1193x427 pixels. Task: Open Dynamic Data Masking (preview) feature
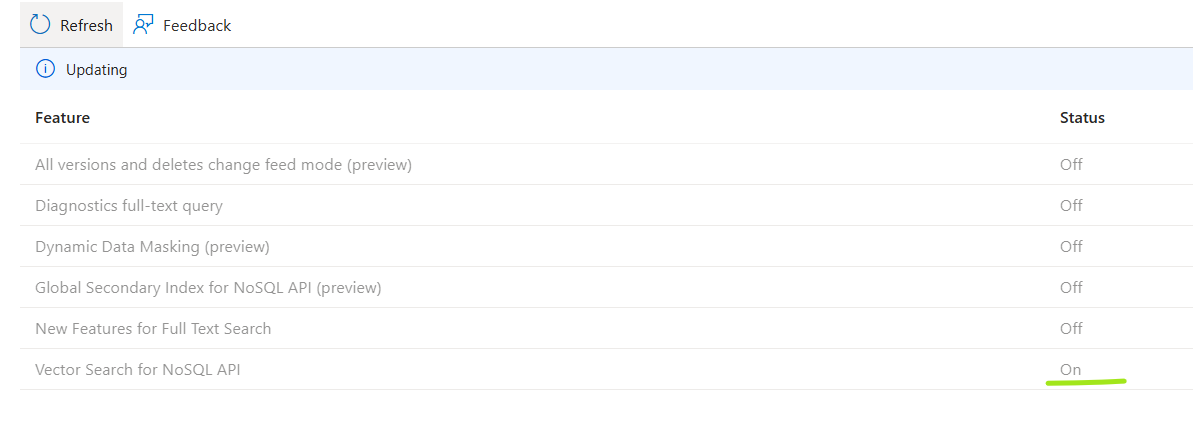click(x=152, y=247)
